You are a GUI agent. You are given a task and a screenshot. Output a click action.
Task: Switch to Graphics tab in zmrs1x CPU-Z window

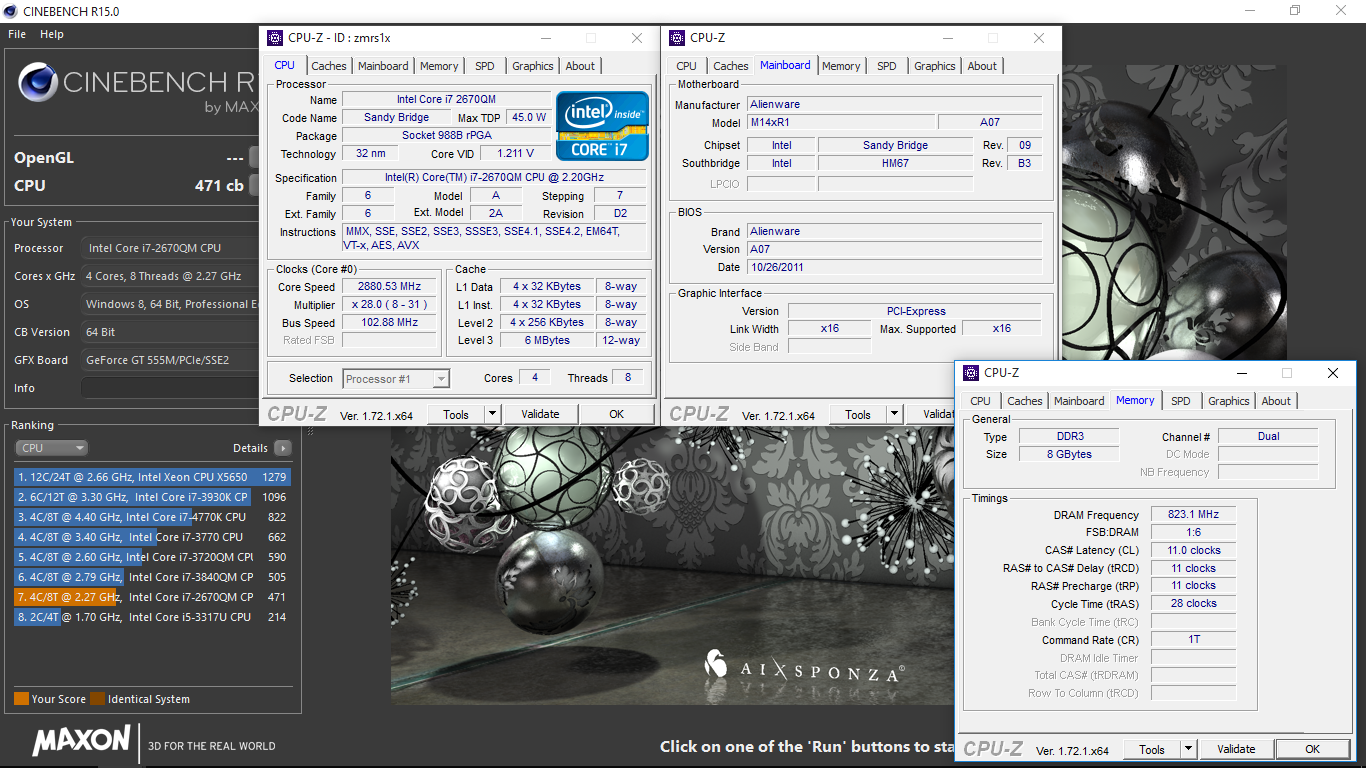click(533, 66)
